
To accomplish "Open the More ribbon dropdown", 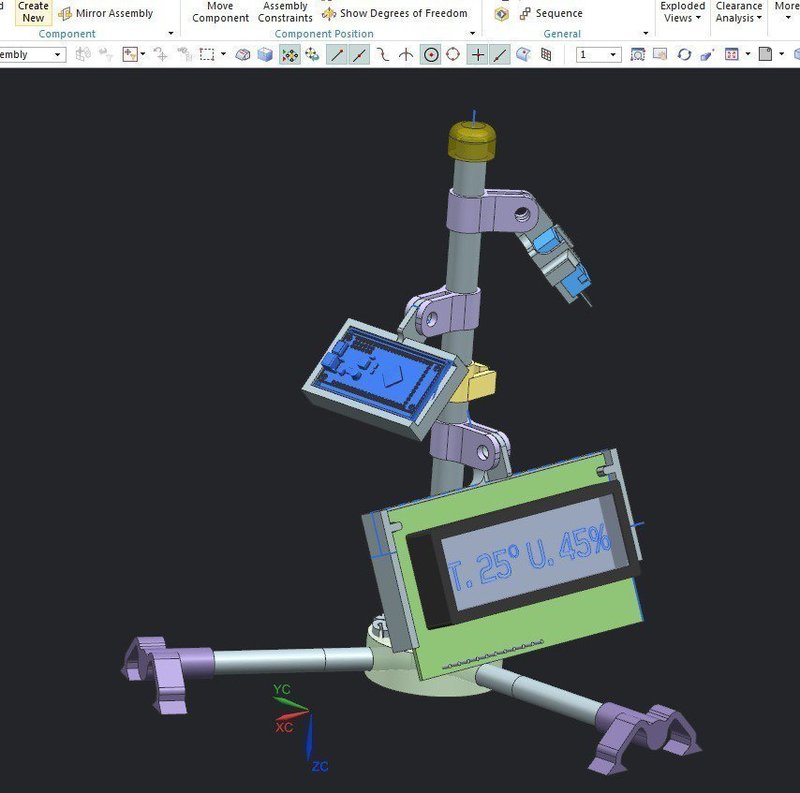I will [787, 12].
